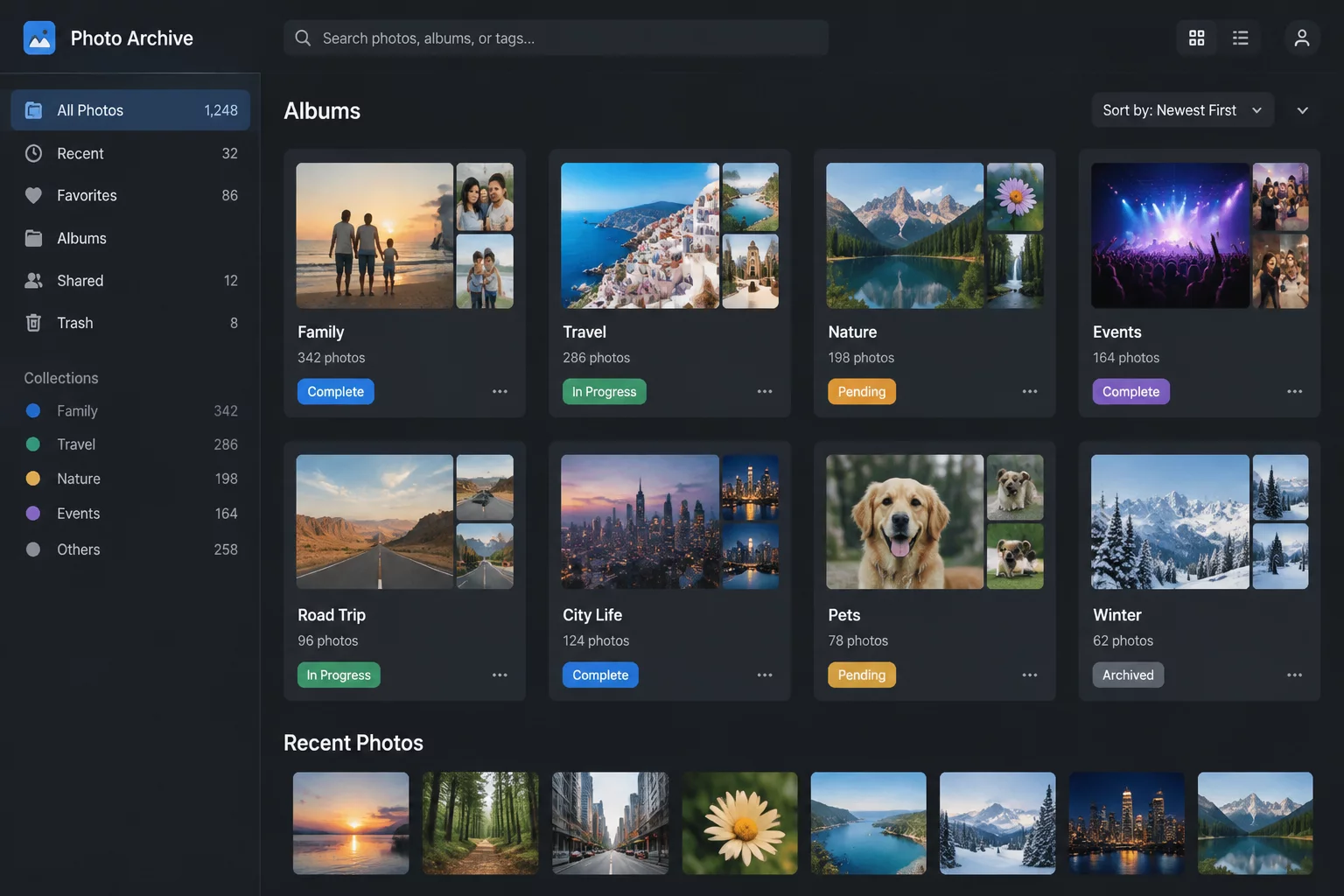1344x896 pixels.
Task: Focus the search photos input field
Action: [x=556, y=38]
